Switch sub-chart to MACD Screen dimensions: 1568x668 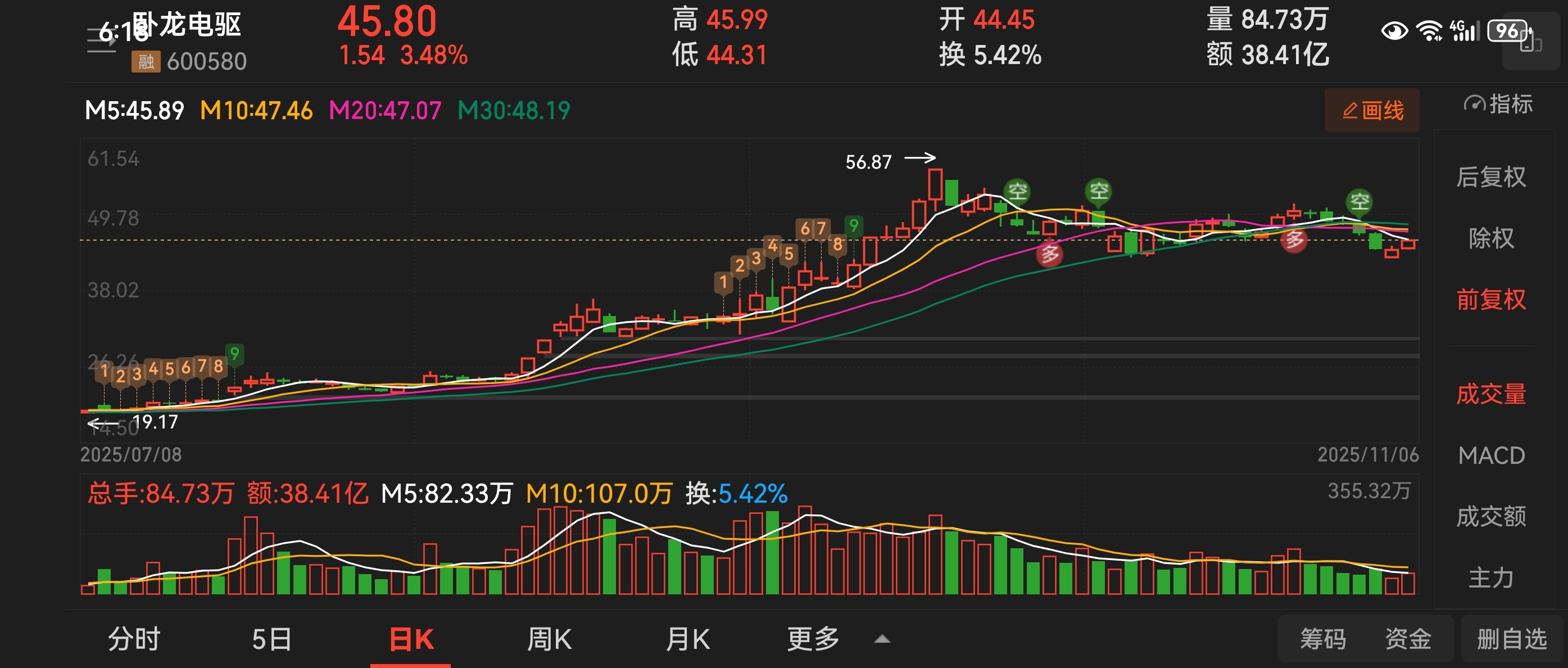coord(1490,455)
